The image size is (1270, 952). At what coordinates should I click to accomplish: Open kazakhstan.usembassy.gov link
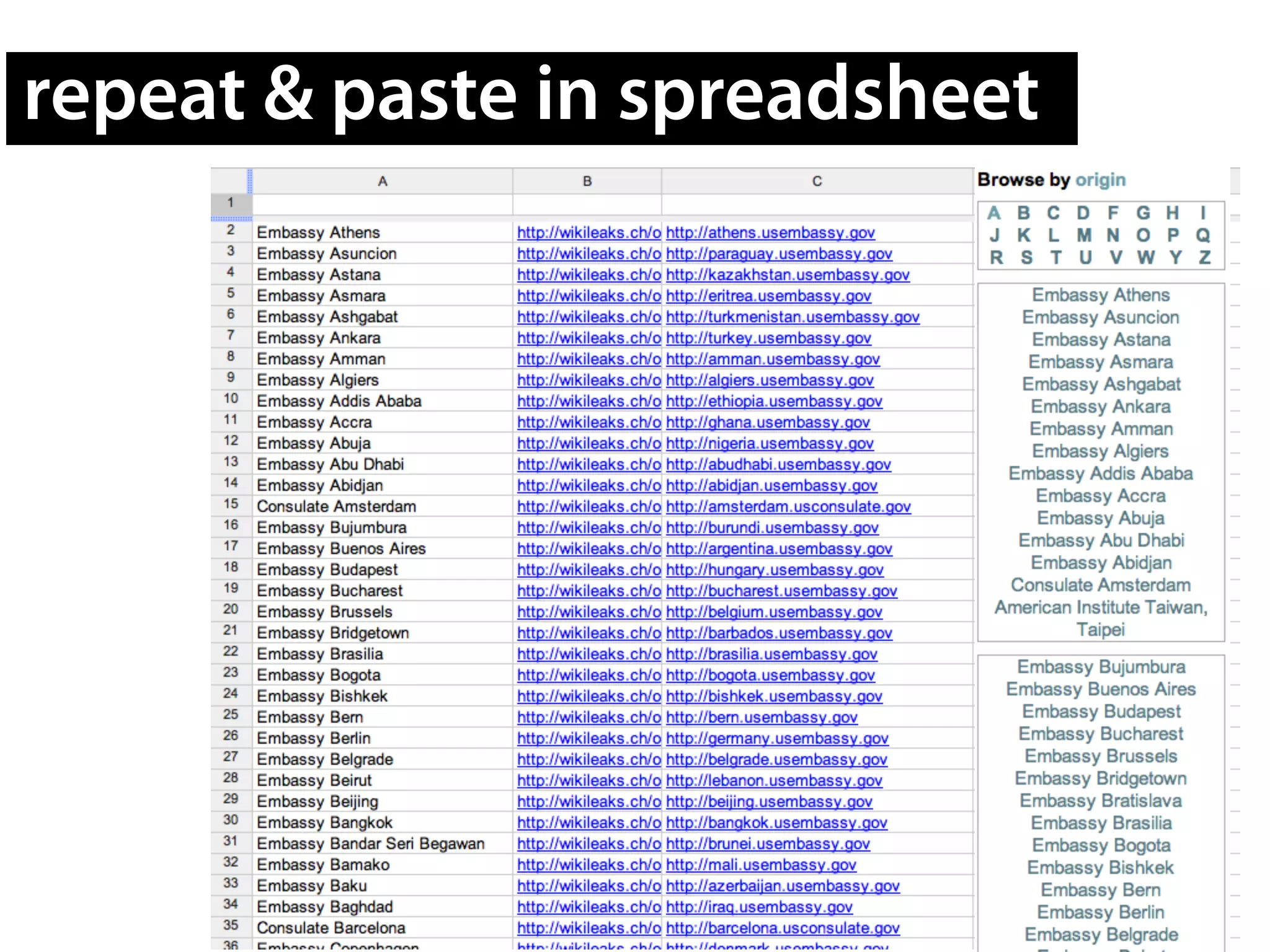click(788, 275)
